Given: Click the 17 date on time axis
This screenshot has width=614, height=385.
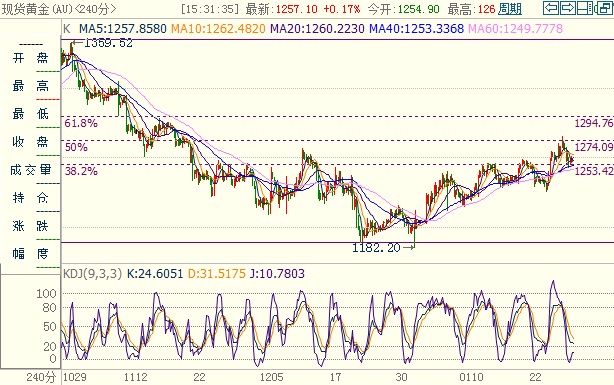Looking at the screenshot, I should pyautogui.click(x=336, y=377).
